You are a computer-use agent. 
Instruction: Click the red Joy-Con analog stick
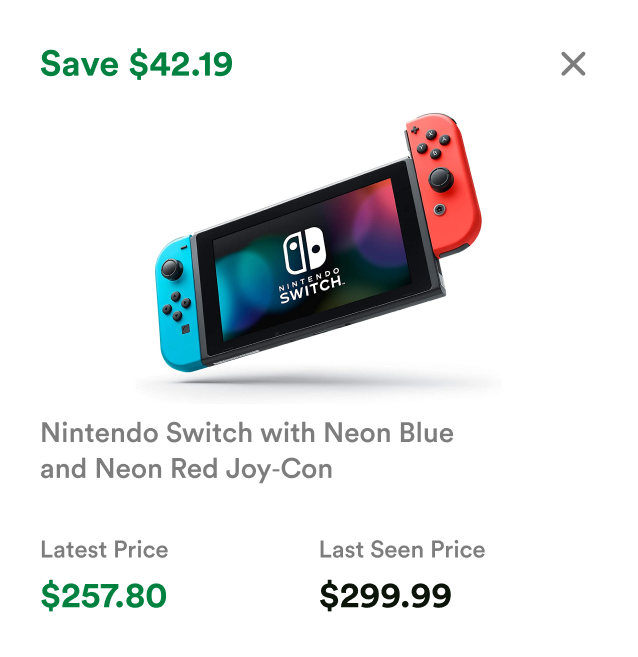441,180
